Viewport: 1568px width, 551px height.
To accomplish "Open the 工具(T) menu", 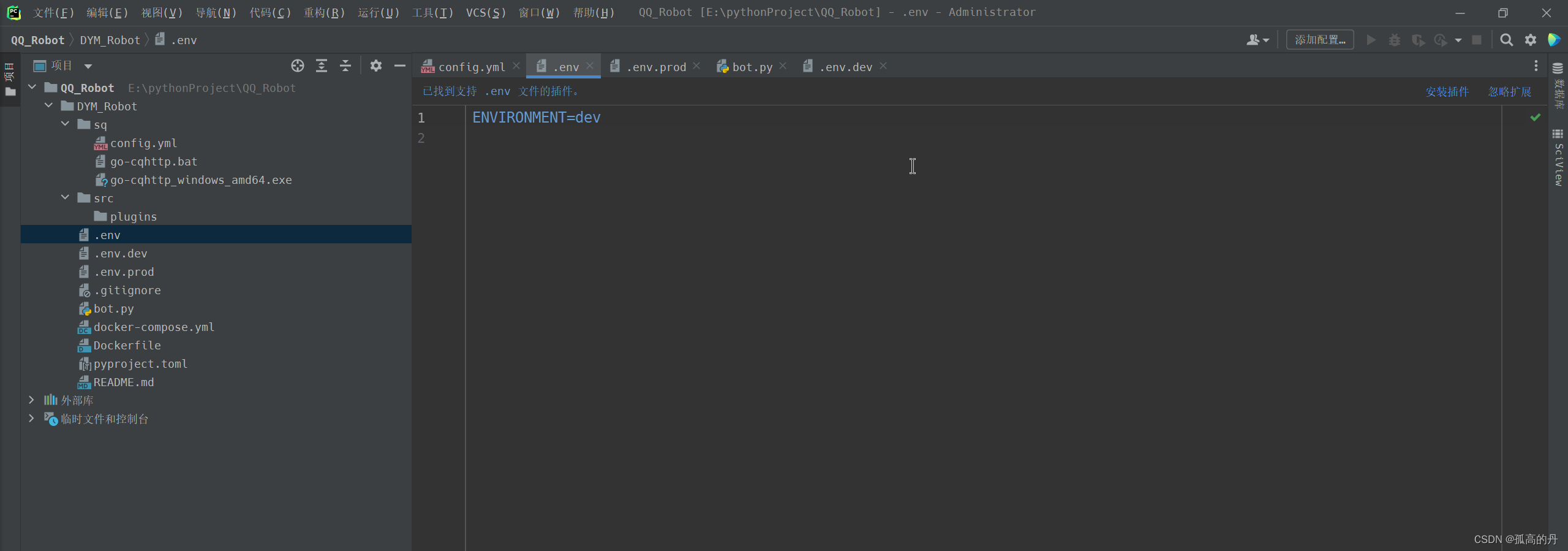I will [x=432, y=12].
